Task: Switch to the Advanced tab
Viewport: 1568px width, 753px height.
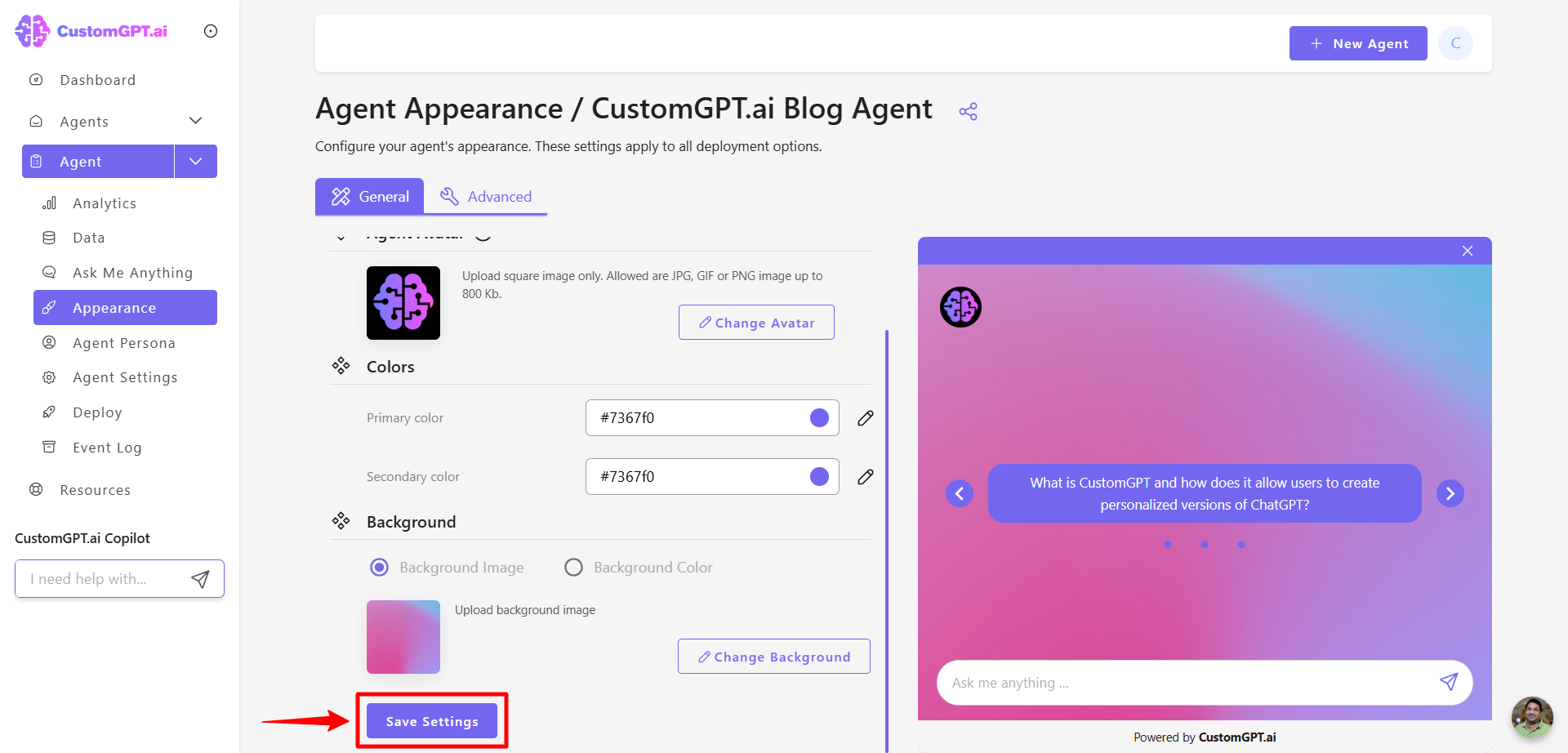Action: [486, 197]
